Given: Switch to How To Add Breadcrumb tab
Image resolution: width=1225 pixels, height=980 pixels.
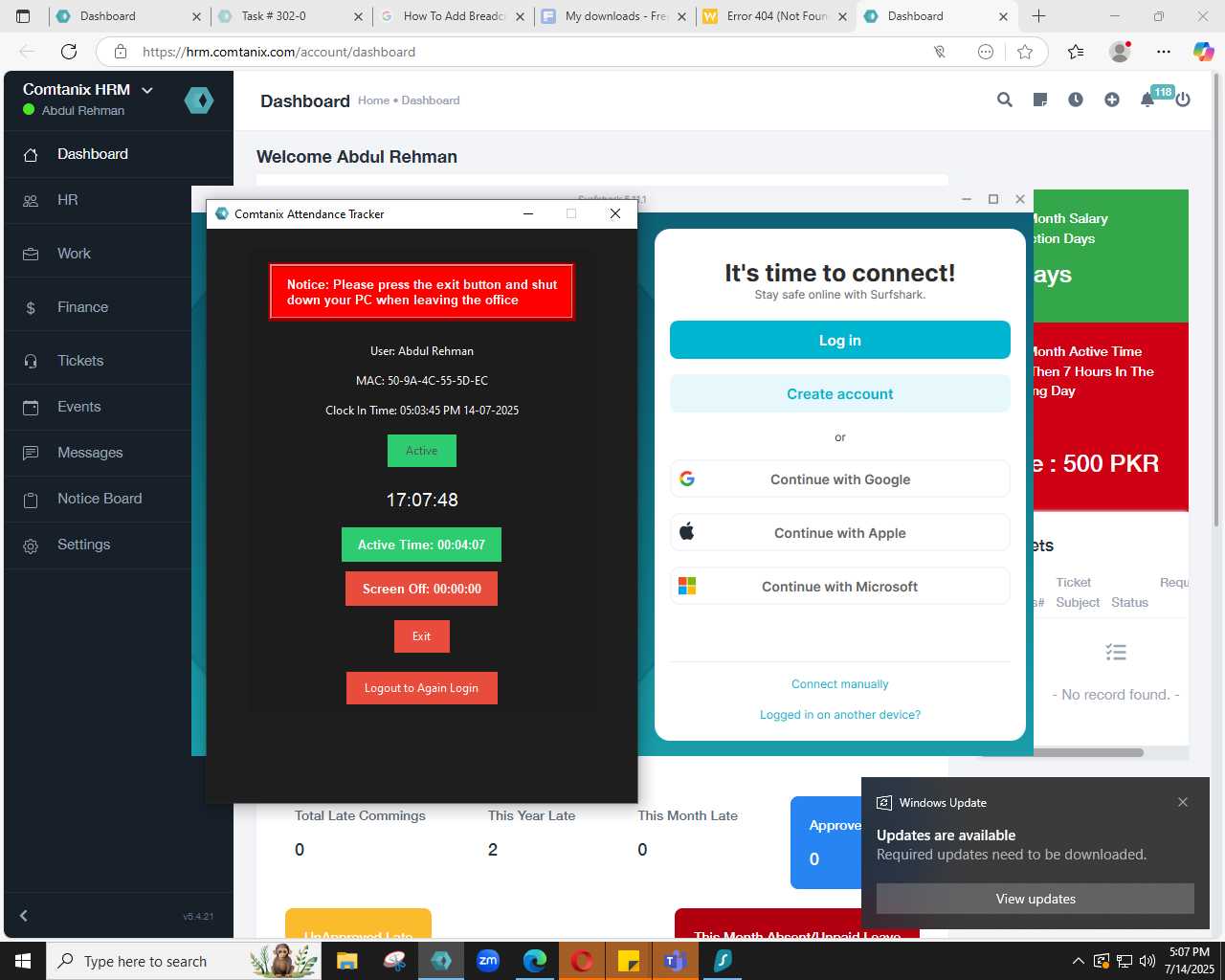Looking at the screenshot, I should [x=454, y=16].
